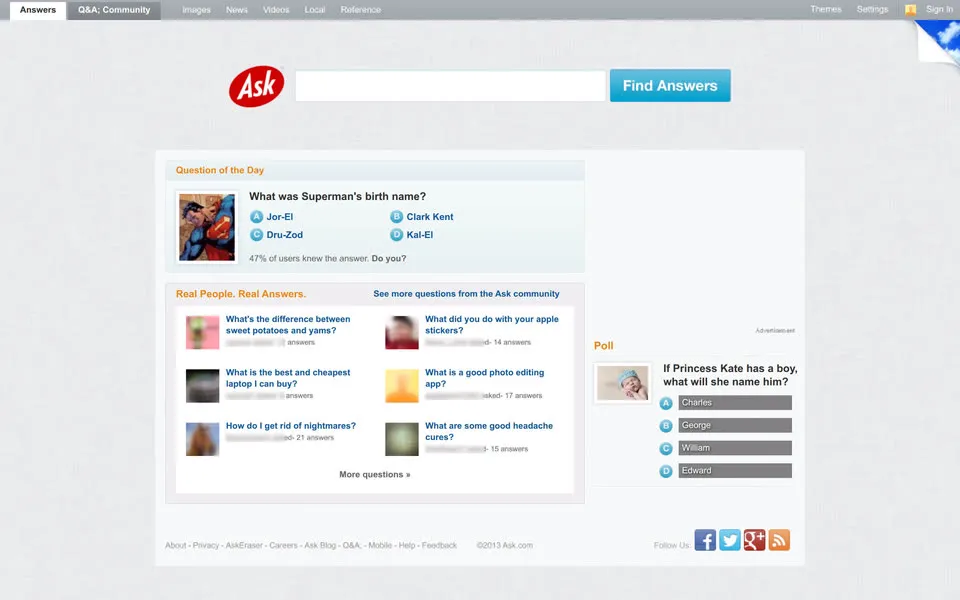The image size is (960, 600).
Task: Click the Find Answers button
Action: coord(670,85)
